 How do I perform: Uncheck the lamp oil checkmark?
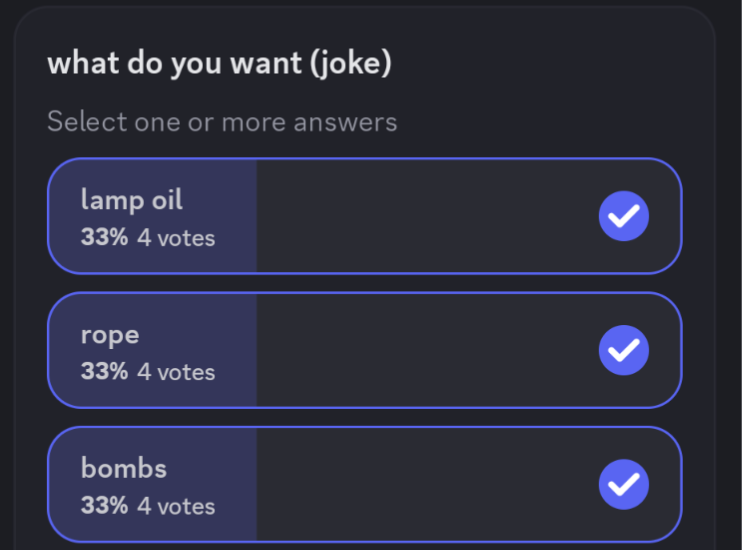[624, 216]
